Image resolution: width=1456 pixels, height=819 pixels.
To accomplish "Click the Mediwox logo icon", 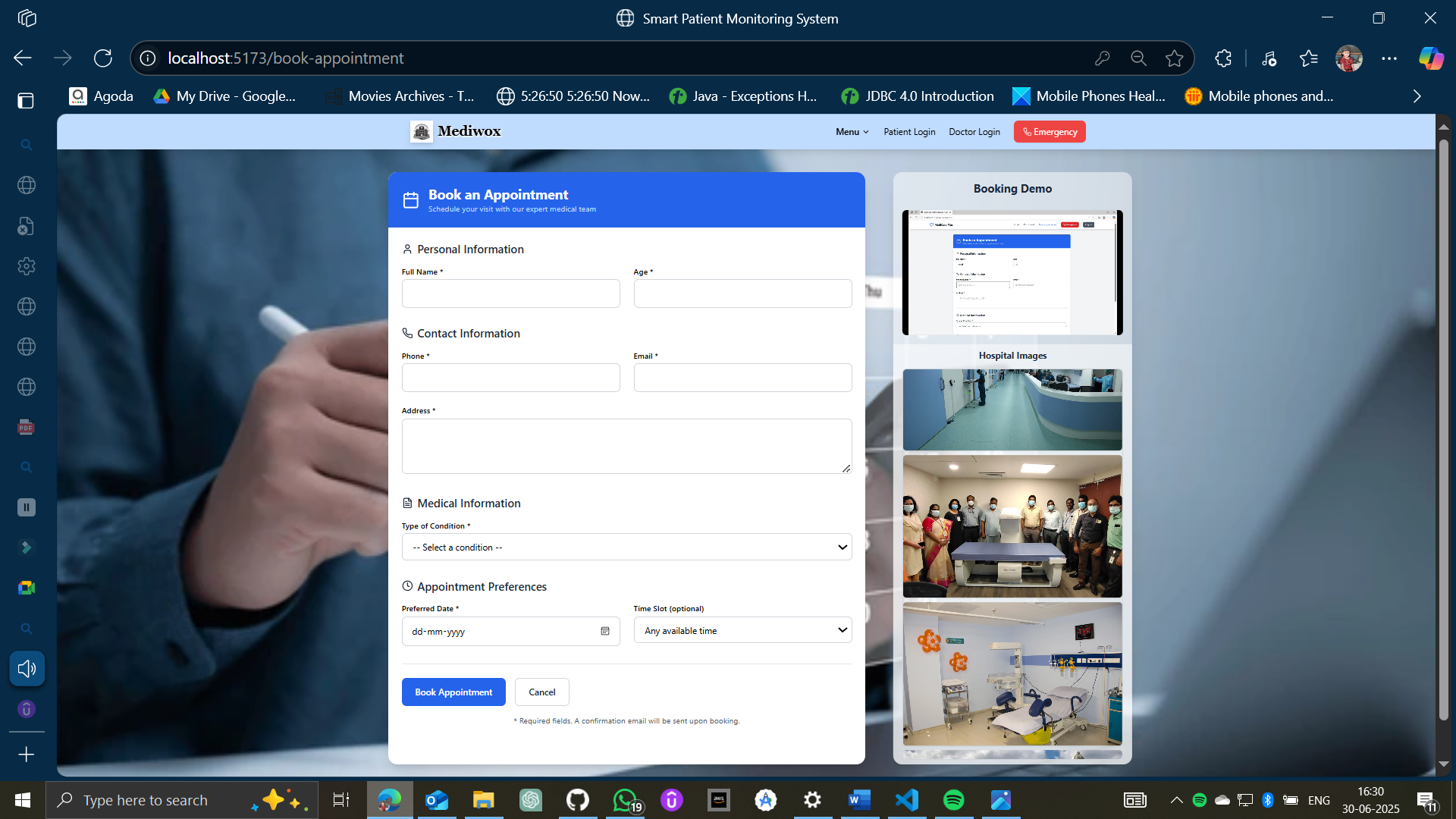I will coord(421,131).
